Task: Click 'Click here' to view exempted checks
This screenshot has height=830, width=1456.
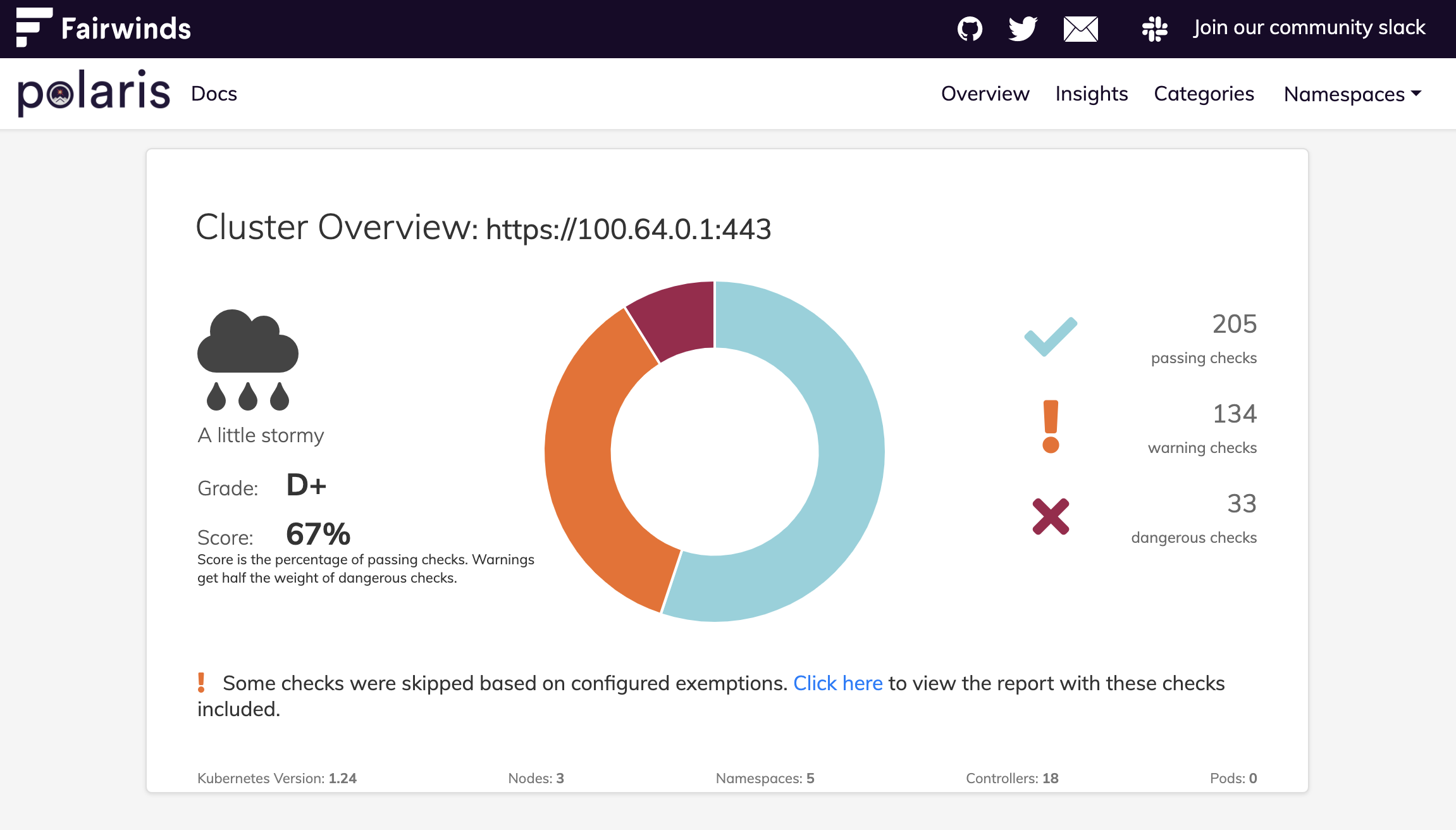Action: point(837,683)
